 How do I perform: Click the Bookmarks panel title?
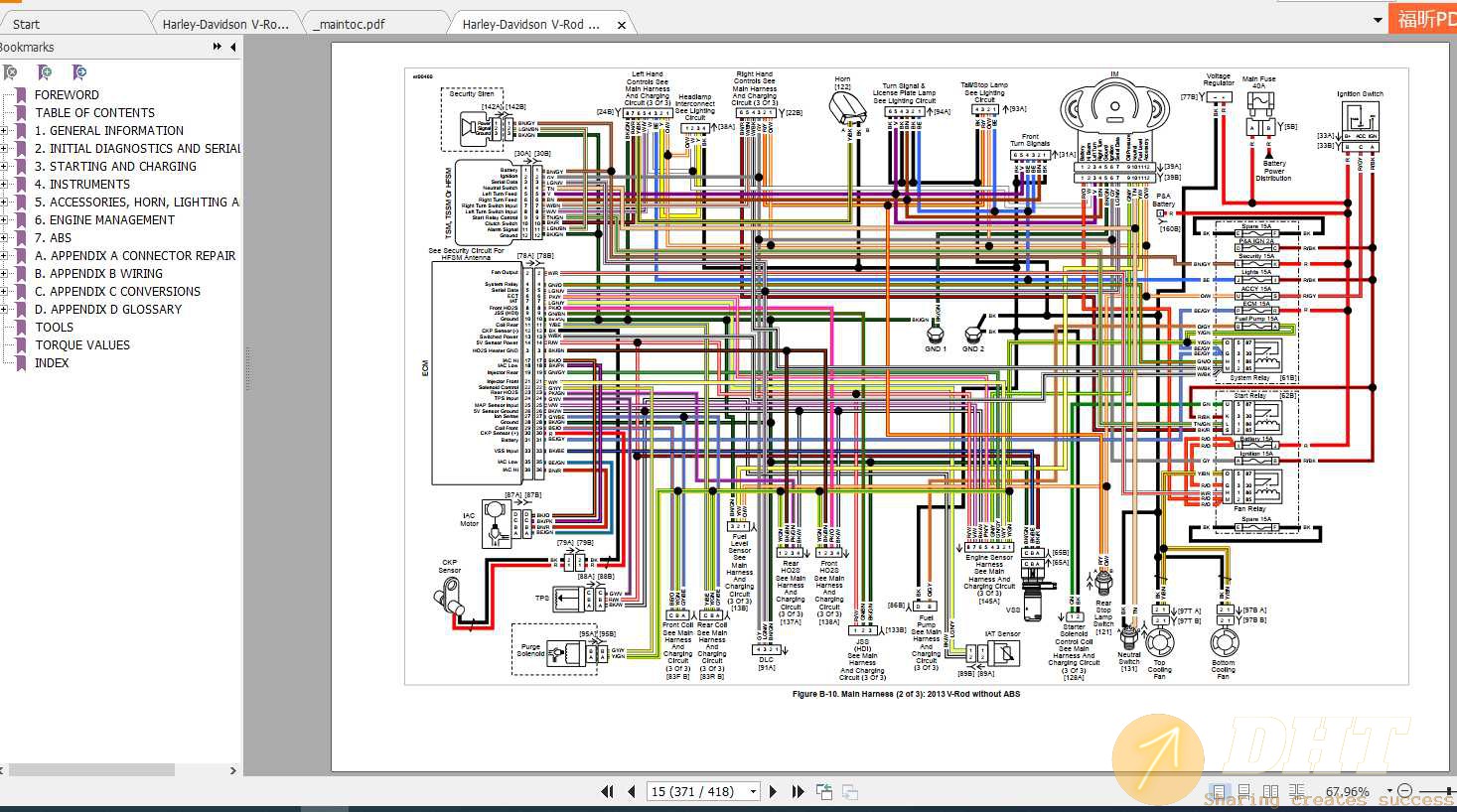27,47
